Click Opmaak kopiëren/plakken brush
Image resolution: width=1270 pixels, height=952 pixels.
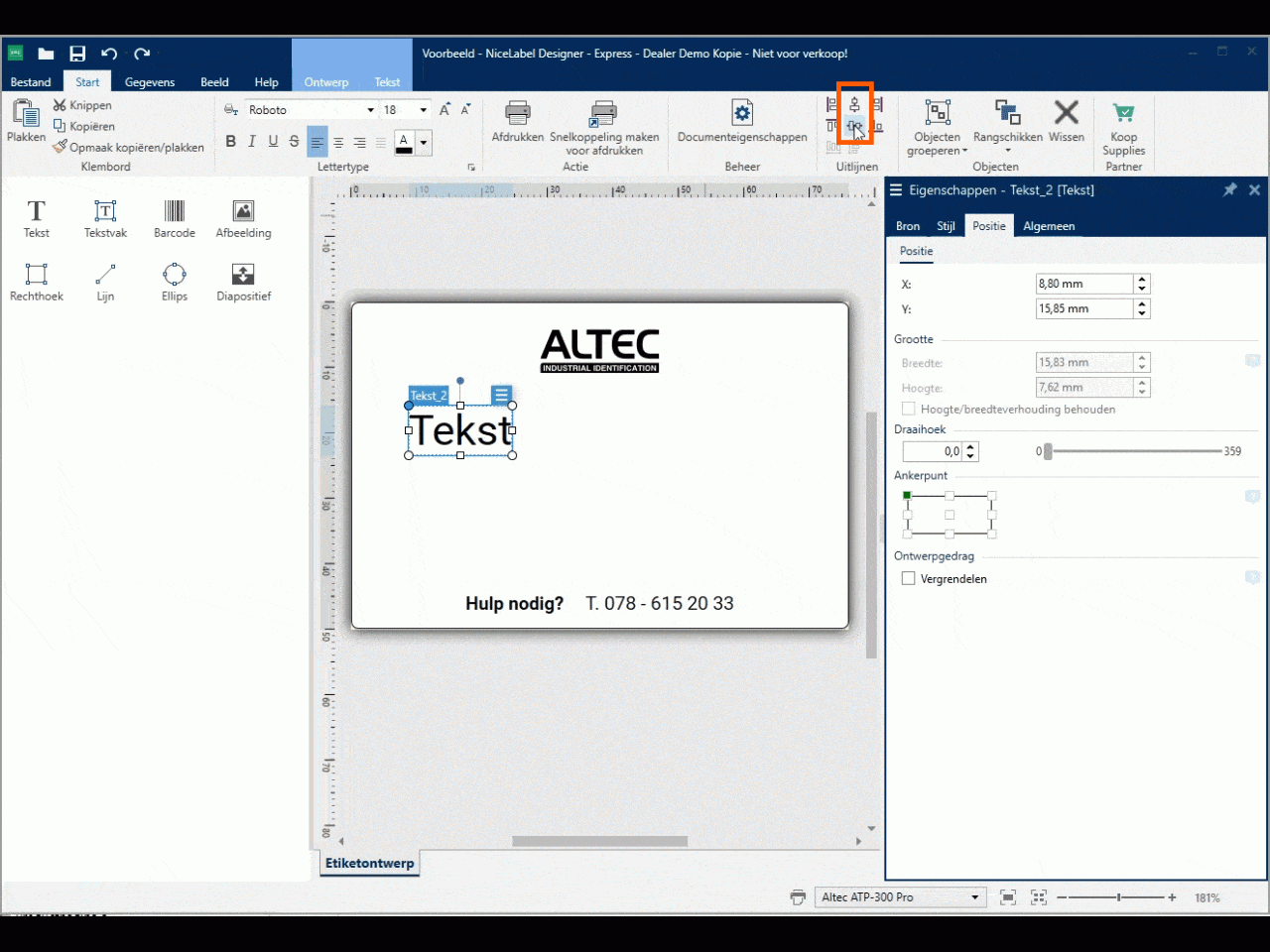60,147
